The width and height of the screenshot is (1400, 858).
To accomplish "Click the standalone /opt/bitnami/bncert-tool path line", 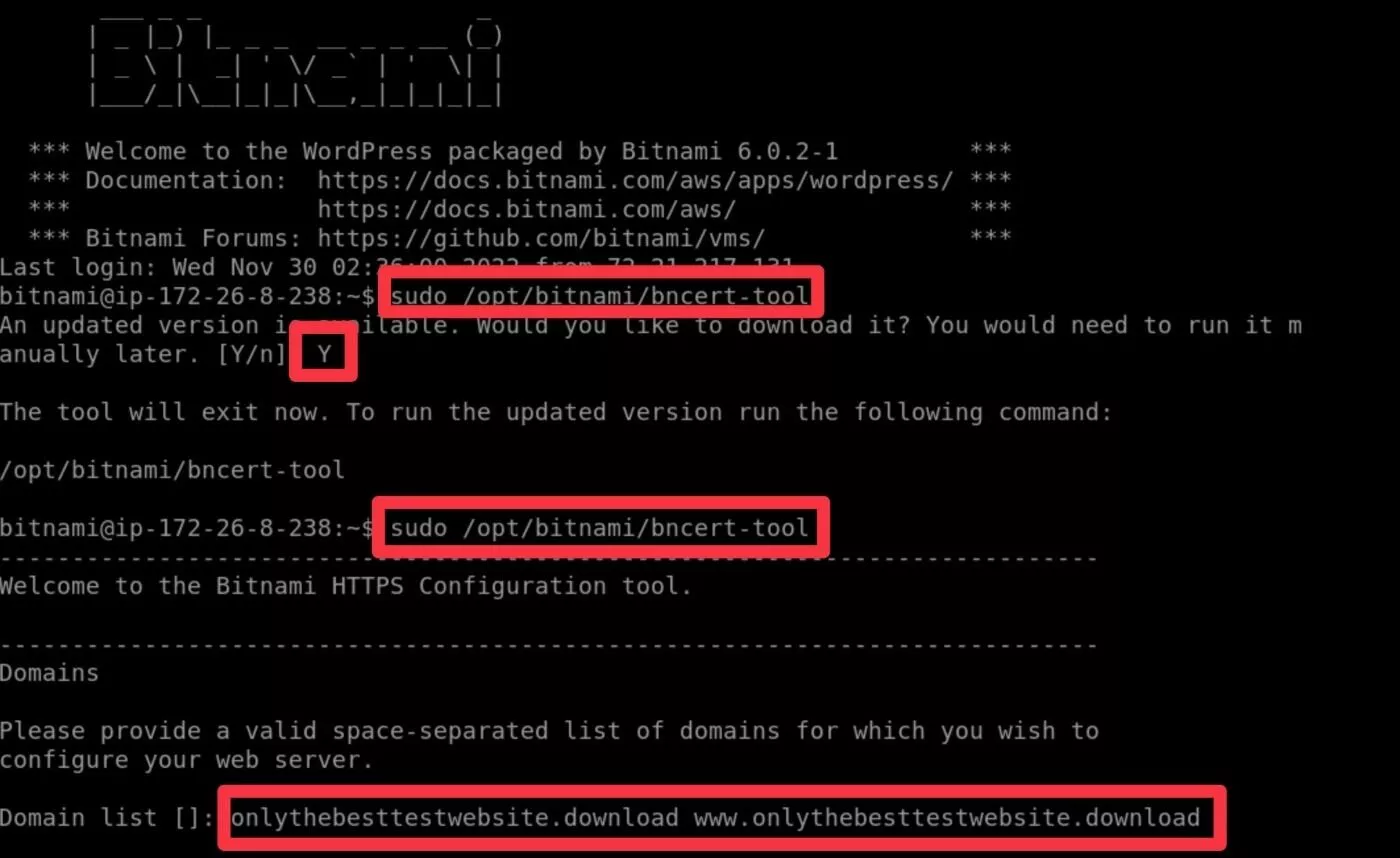I will pos(172,469).
